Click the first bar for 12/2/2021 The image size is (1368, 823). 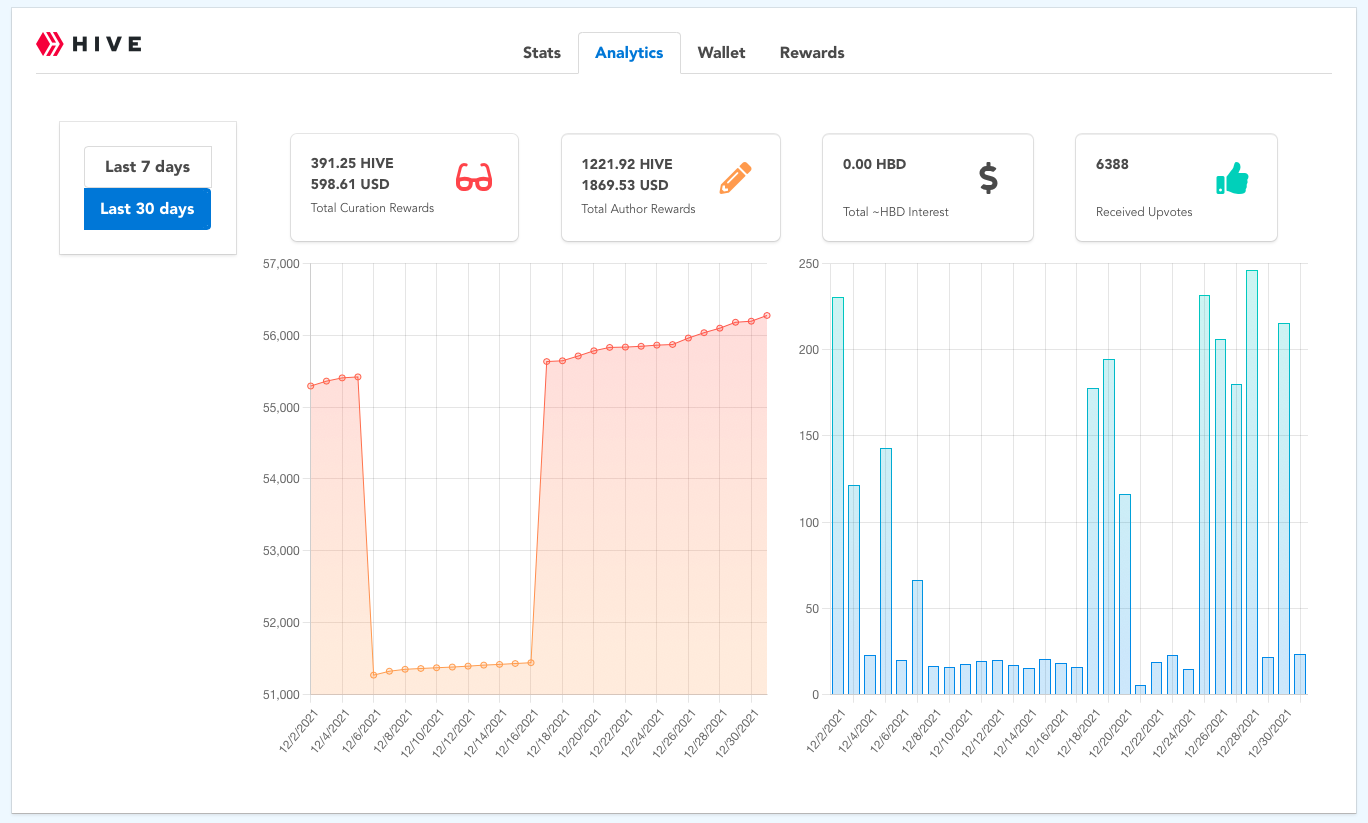click(x=838, y=495)
